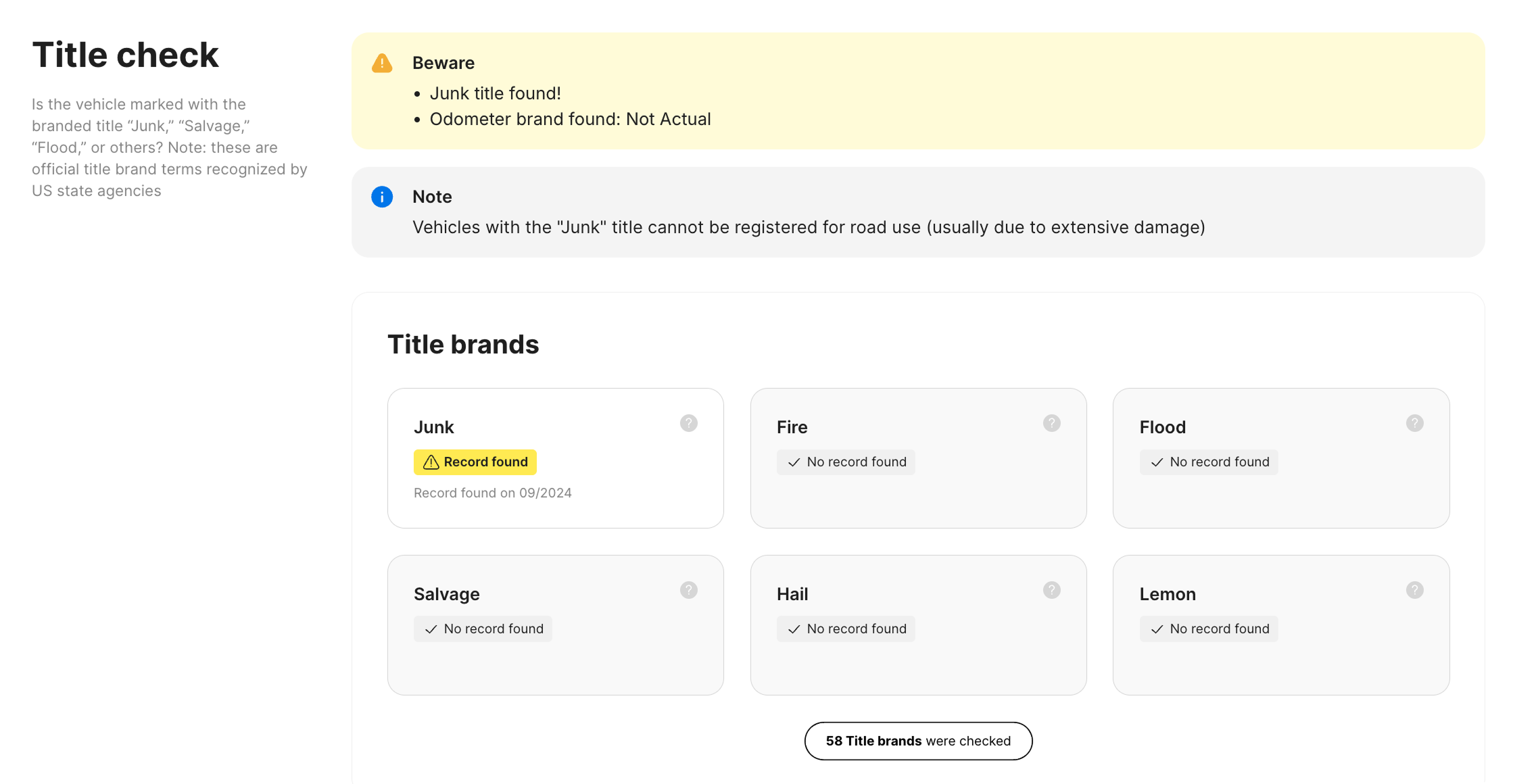Click the Salvage No record found badge
This screenshot has width=1513, height=784.
pyautogui.click(x=483, y=629)
